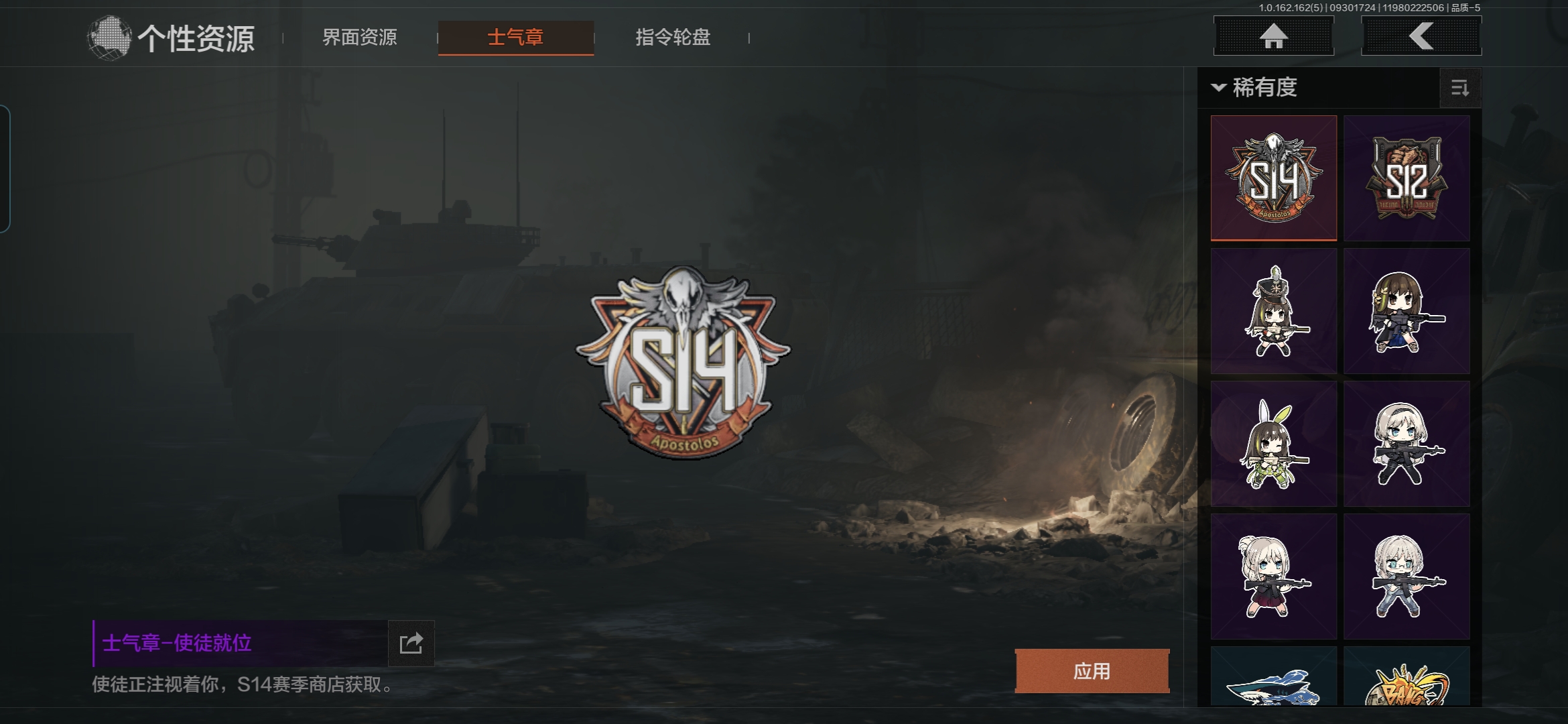Image resolution: width=1568 pixels, height=724 pixels.
Task: Go to the home screen icon
Action: [x=1273, y=36]
